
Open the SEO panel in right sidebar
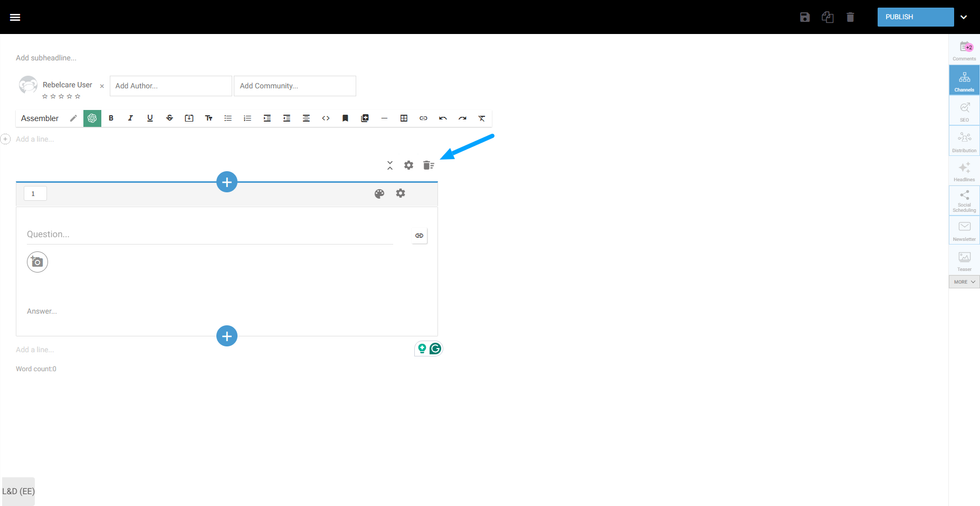pyautogui.click(x=964, y=110)
